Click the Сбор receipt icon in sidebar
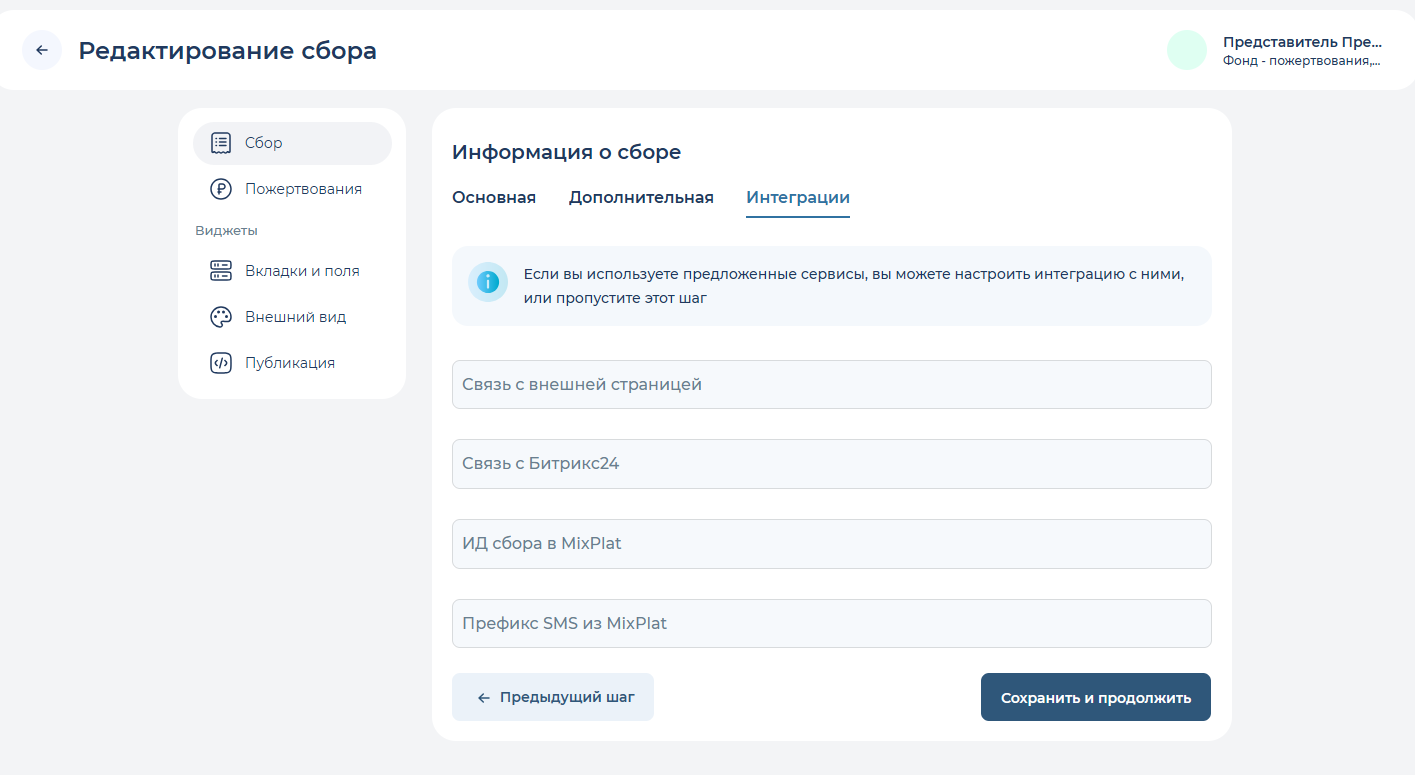 point(221,143)
